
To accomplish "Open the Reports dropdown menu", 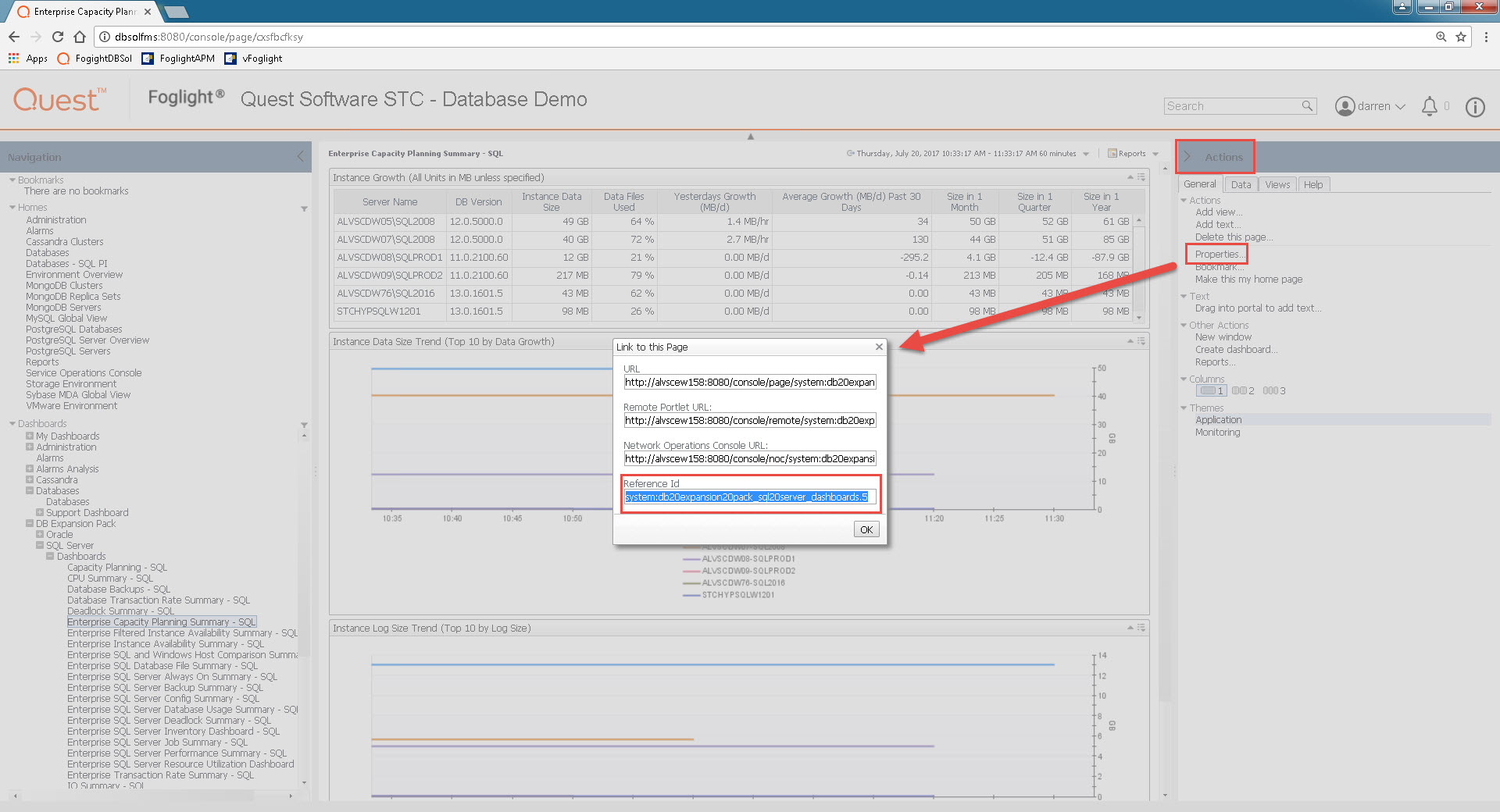I will coord(1127,154).
